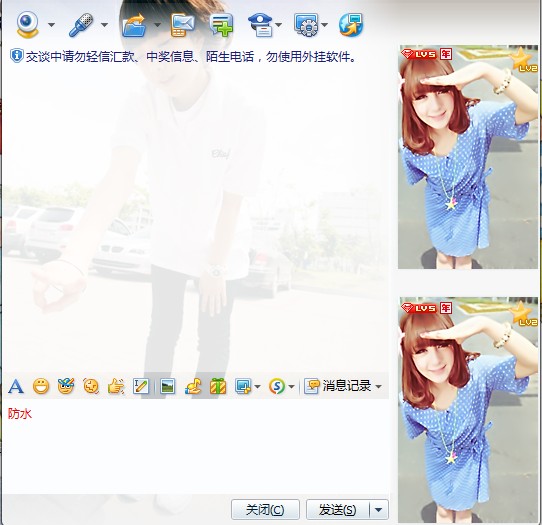The image size is (542, 525).
Task: Click the pointing hand gesture icon
Action: (116, 386)
